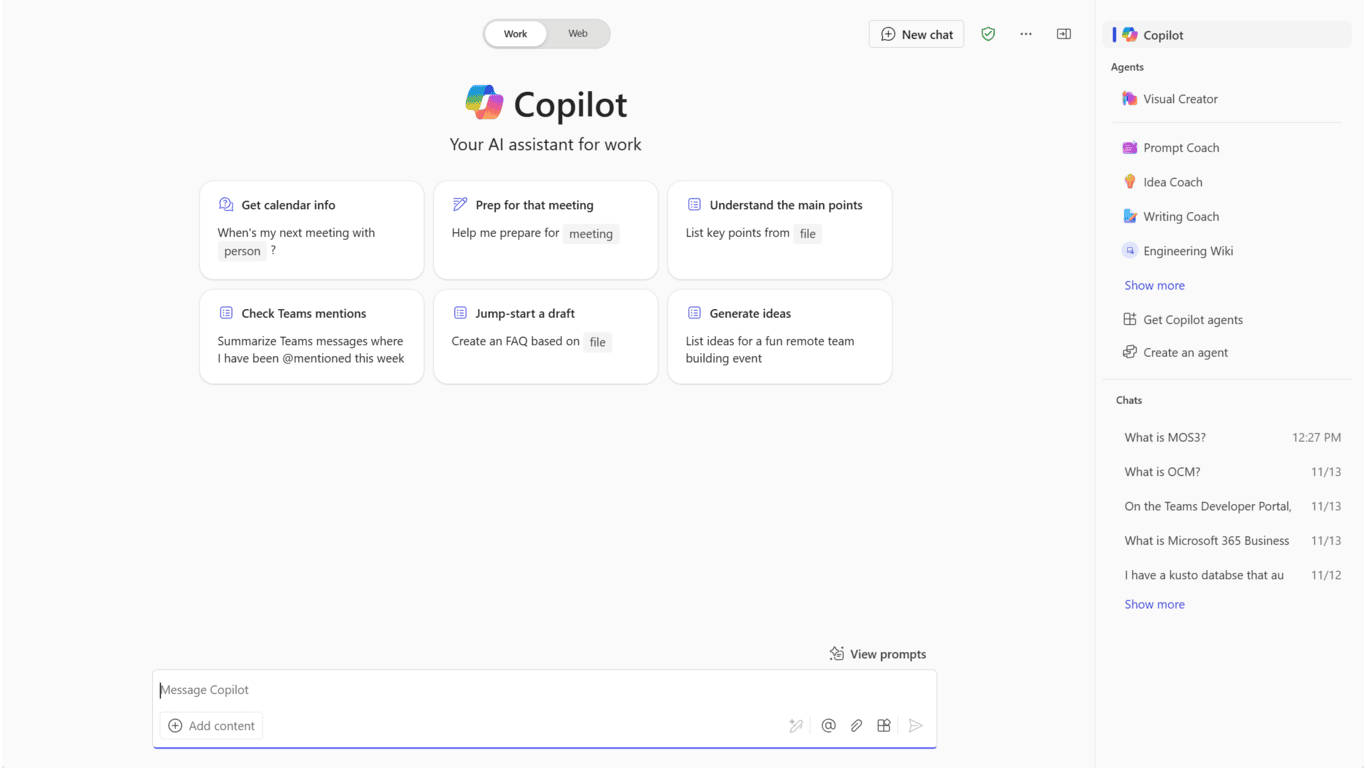The image size is (1366, 768).
Task: Expand Show more under Agents list
Action: tap(1154, 285)
